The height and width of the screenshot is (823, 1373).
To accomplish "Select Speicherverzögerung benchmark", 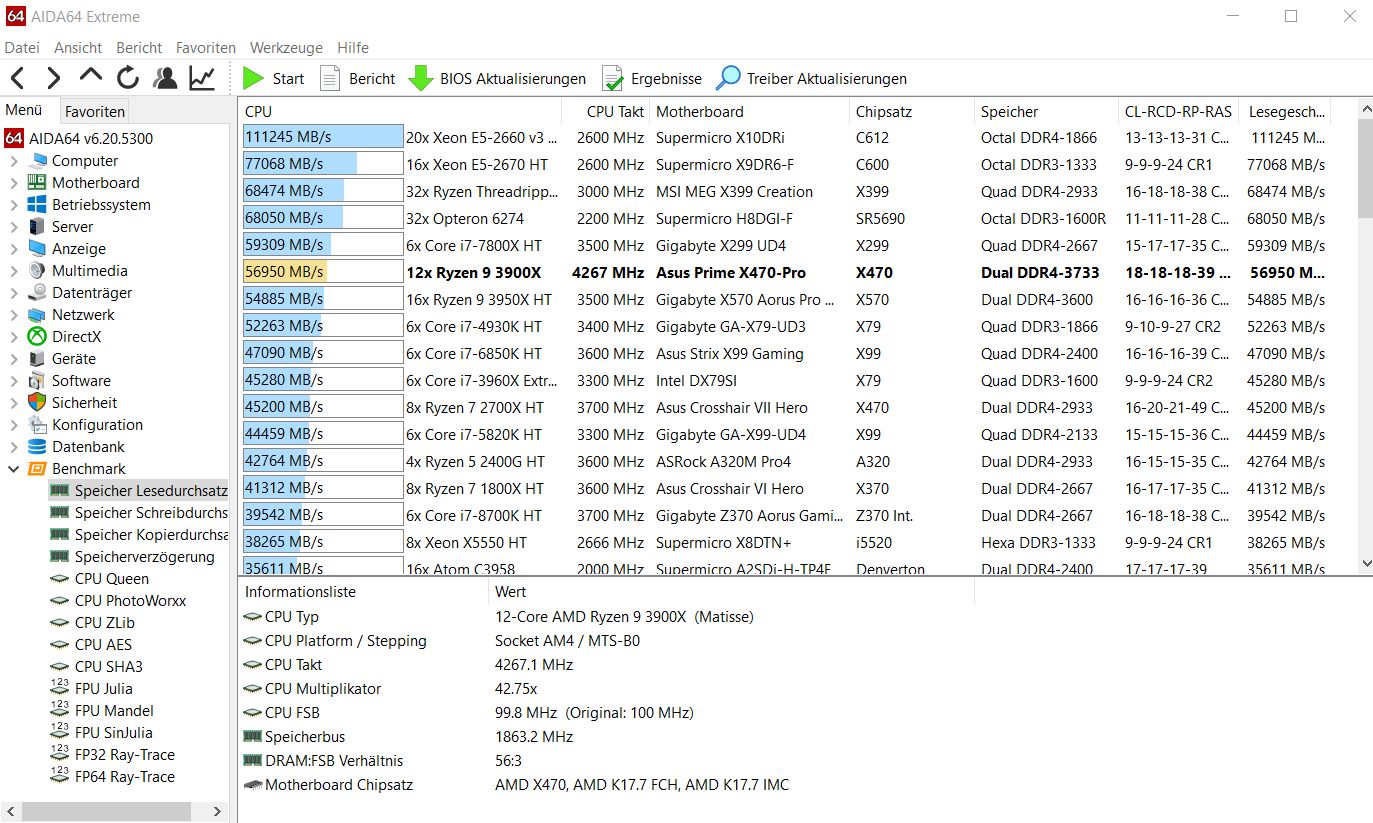I will pyautogui.click(x=132, y=556).
